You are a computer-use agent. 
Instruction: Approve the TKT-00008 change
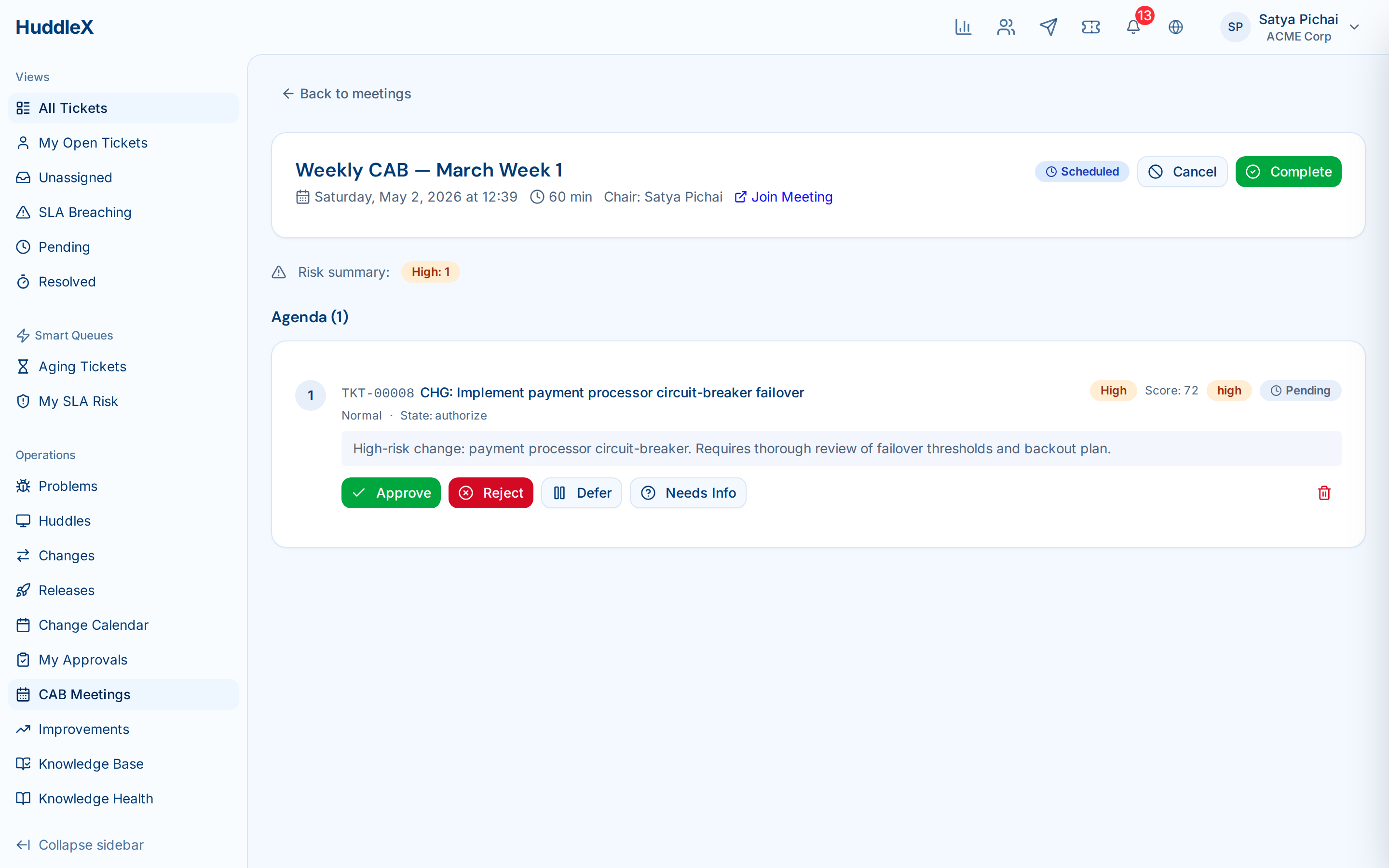[391, 492]
